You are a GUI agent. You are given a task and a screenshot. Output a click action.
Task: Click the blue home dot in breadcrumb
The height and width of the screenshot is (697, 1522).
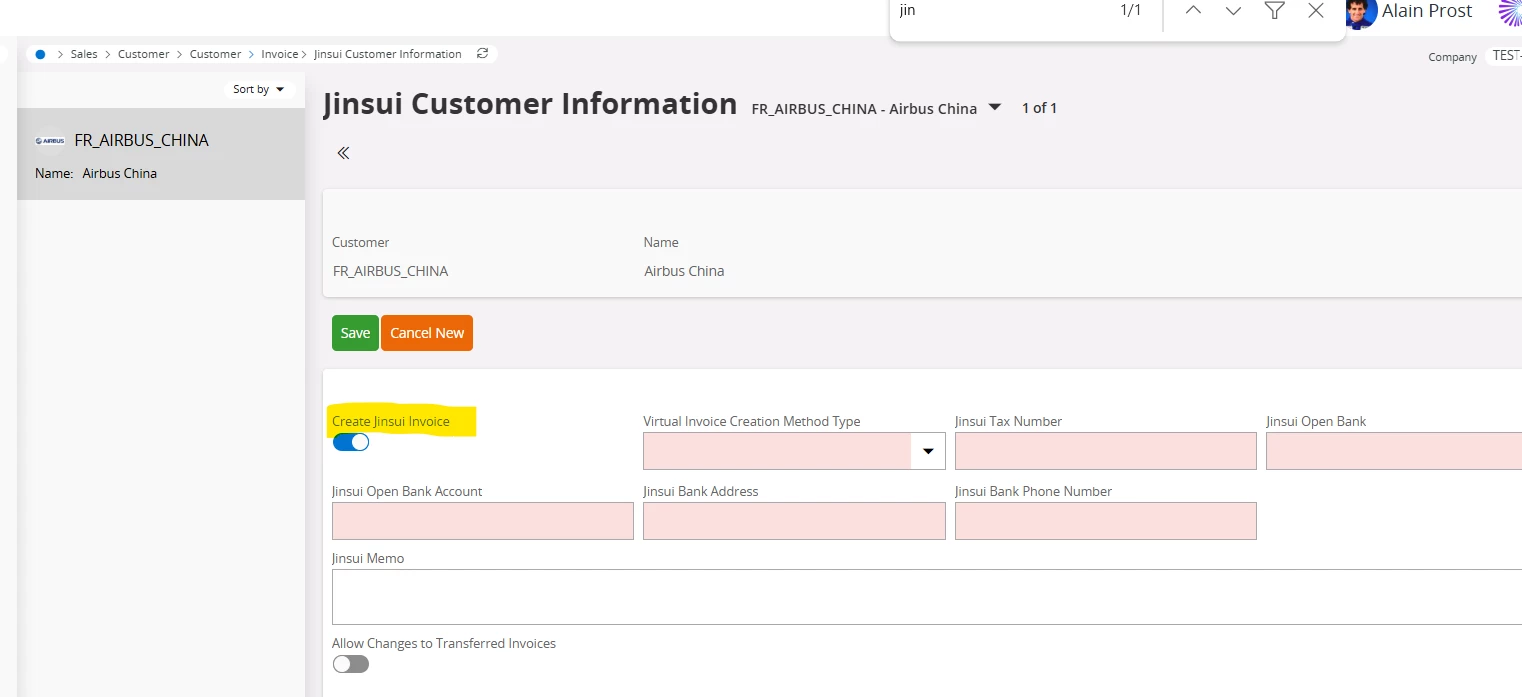(x=40, y=54)
